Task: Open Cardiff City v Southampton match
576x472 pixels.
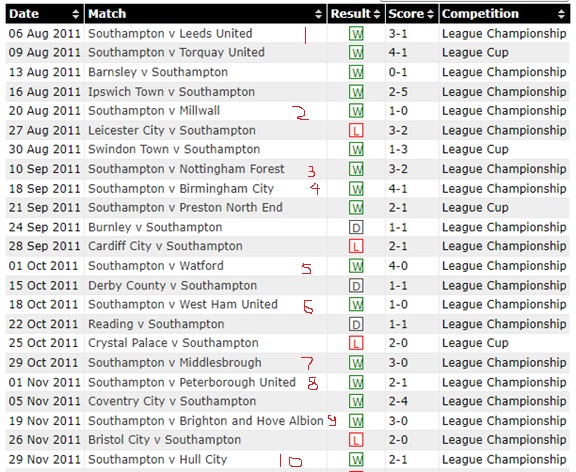Action: pyautogui.click(x=165, y=246)
